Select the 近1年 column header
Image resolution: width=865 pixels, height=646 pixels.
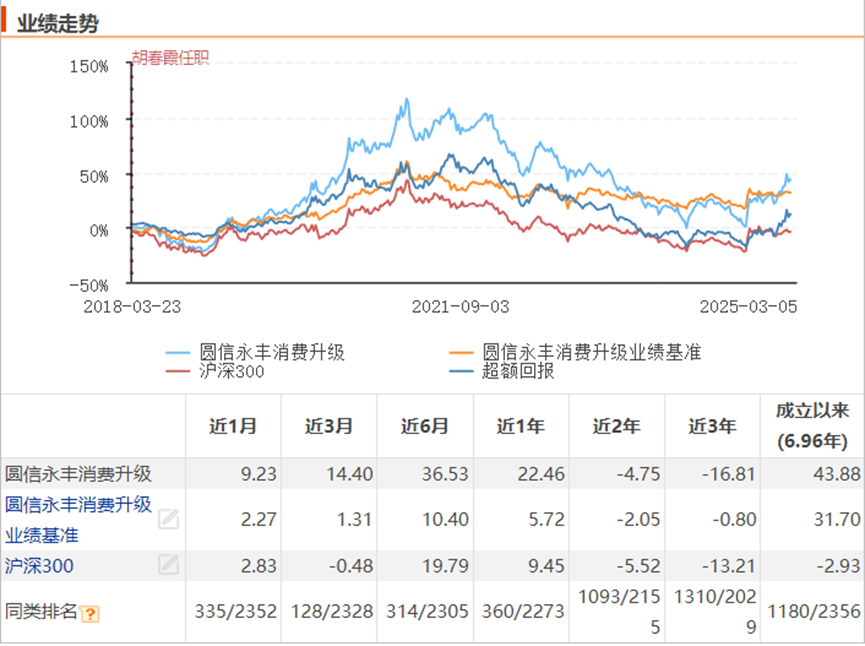(x=521, y=426)
